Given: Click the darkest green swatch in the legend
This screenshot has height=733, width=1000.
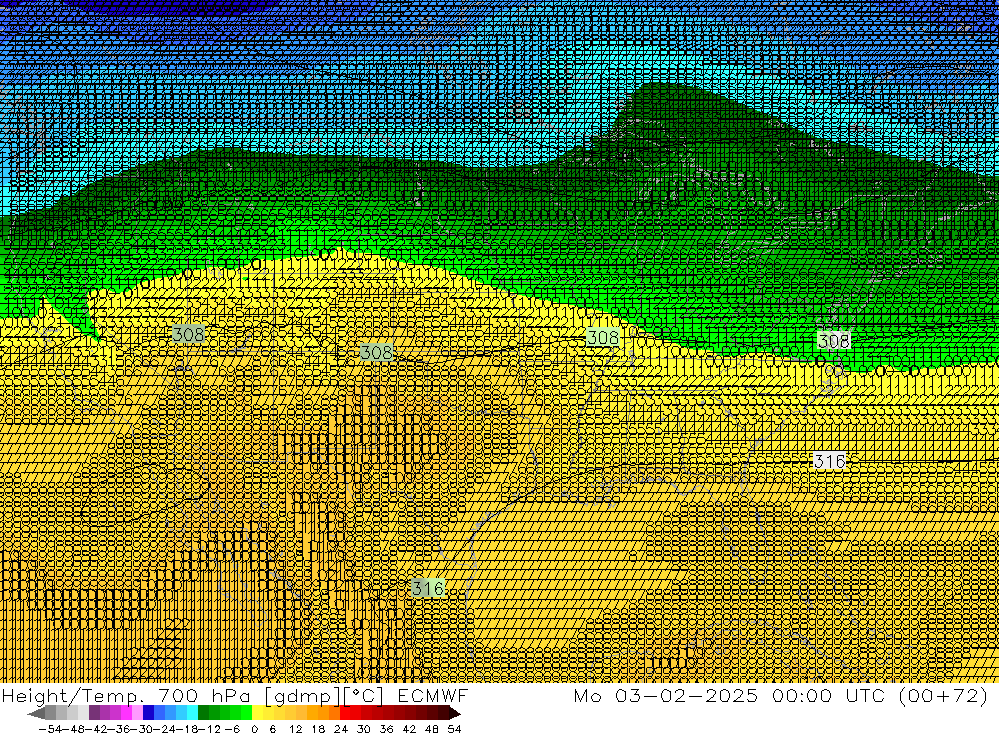Looking at the screenshot, I should click(203, 713).
